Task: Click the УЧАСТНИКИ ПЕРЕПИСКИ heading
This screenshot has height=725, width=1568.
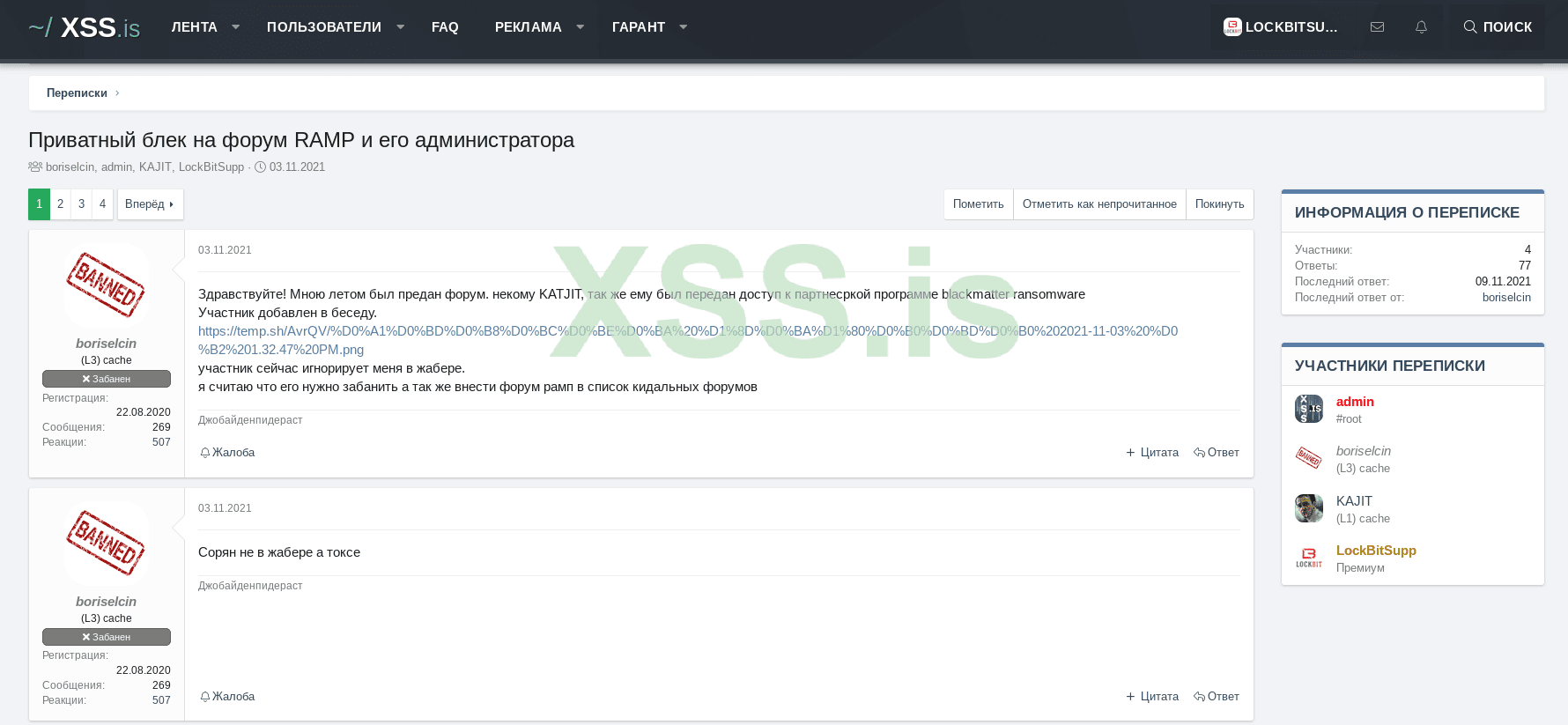Action: coord(1390,366)
